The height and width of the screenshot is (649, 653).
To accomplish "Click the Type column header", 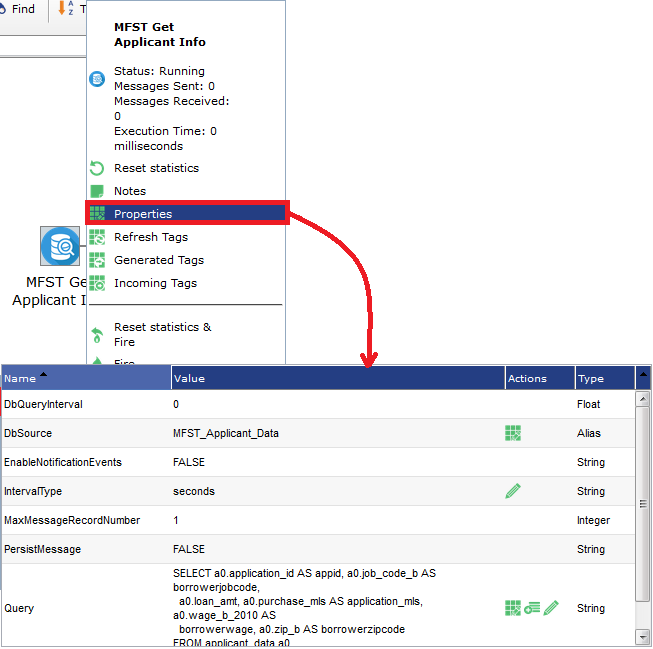I will [x=605, y=378].
